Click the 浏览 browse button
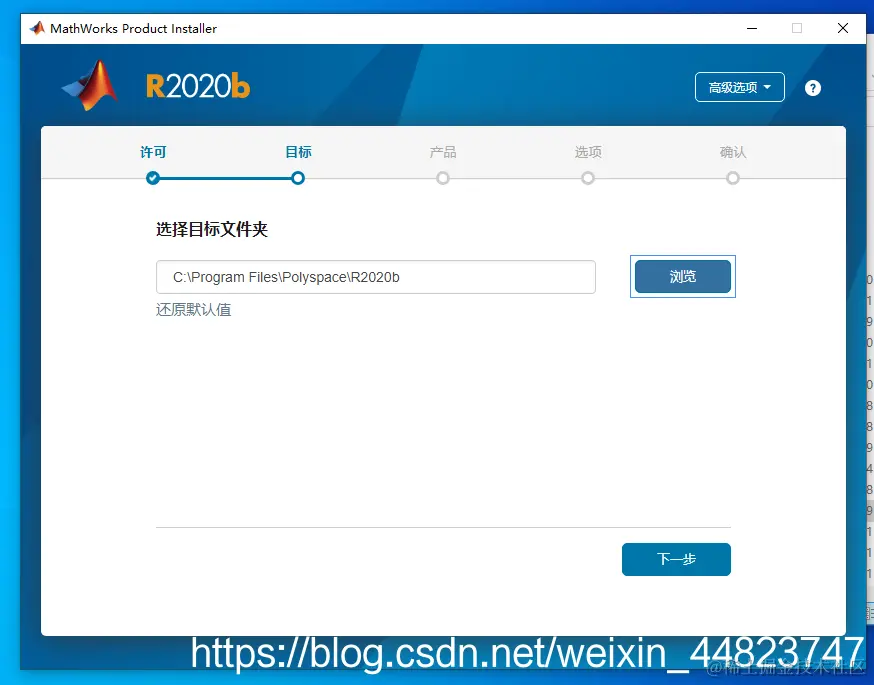The image size is (874, 685). point(682,276)
